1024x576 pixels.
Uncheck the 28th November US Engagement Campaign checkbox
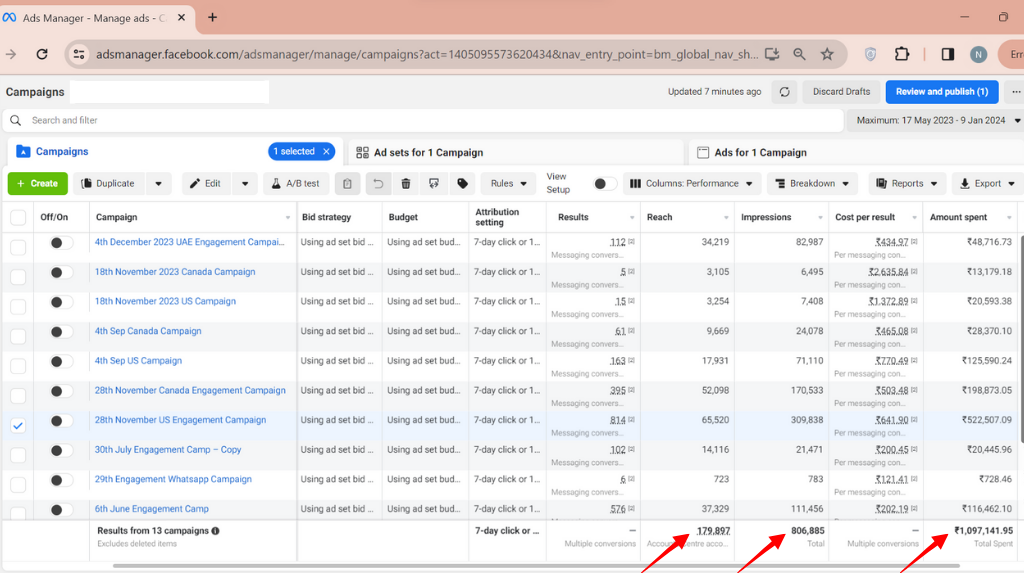pyautogui.click(x=18, y=425)
